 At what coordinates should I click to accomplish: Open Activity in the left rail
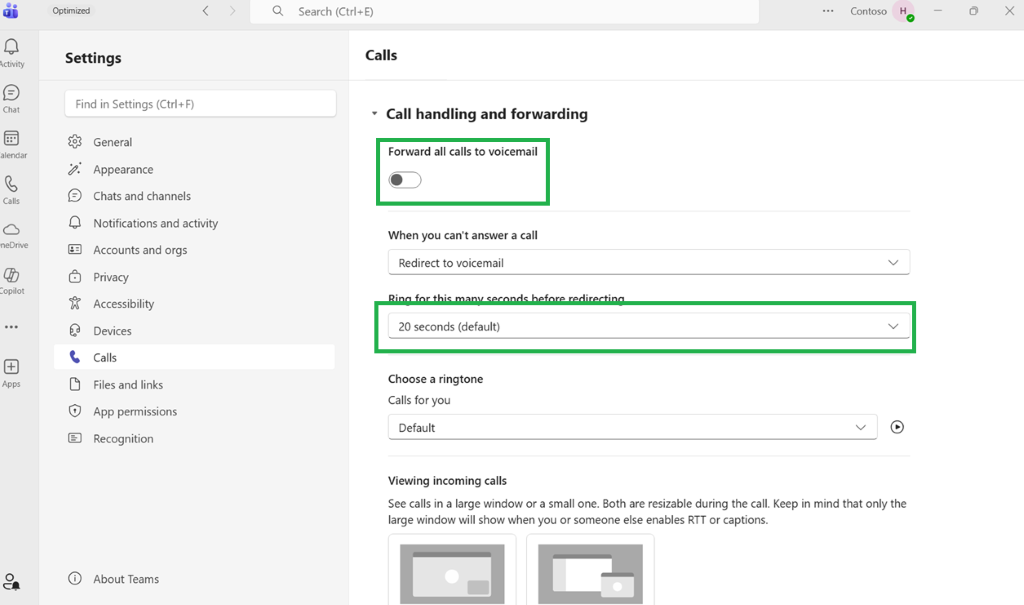[12, 52]
